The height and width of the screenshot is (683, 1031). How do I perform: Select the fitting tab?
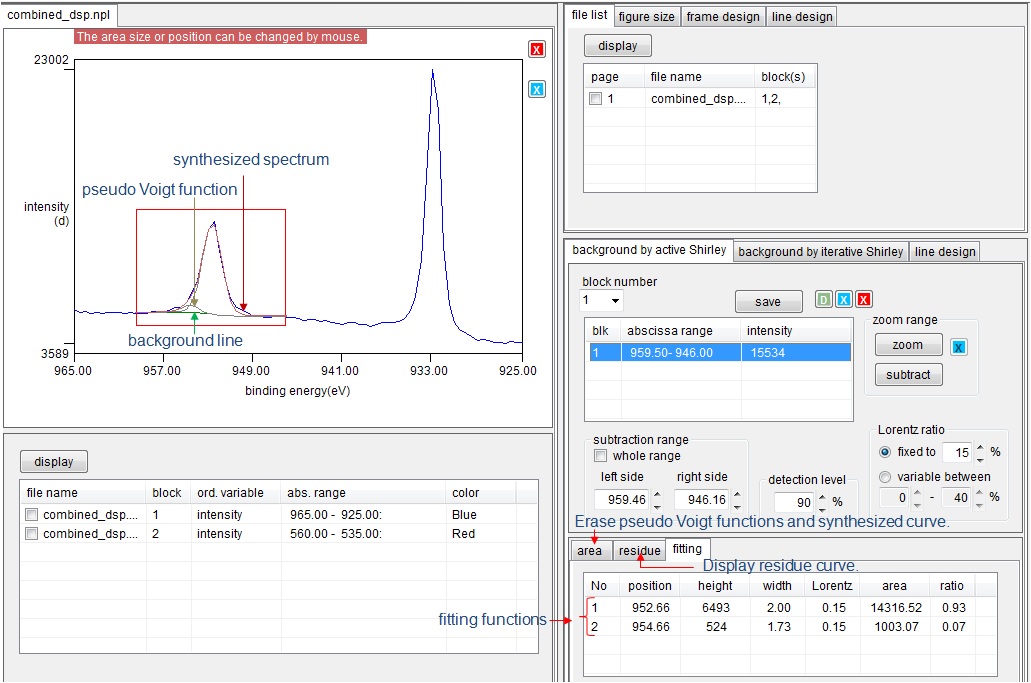[x=686, y=548]
